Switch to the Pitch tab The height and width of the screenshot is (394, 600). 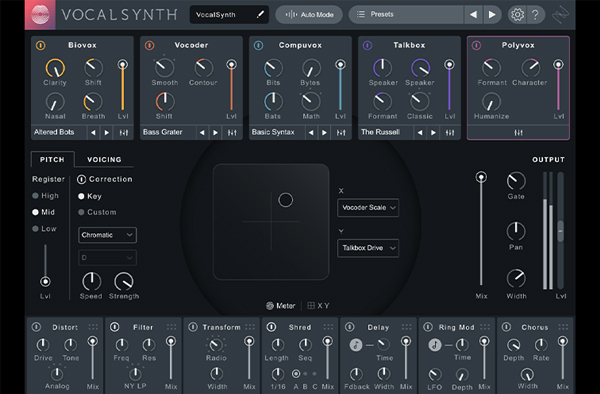click(x=52, y=160)
